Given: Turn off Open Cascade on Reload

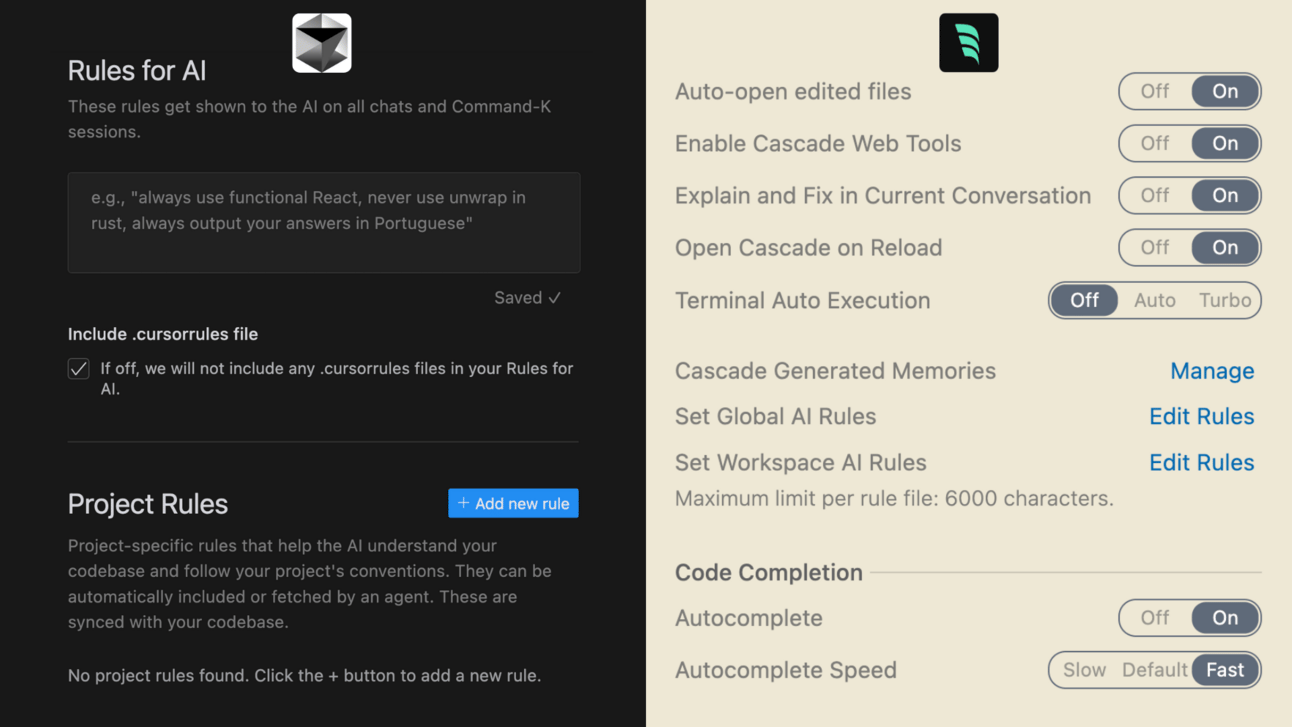Looking at the screenshot, I should [x=1155, y=247].
